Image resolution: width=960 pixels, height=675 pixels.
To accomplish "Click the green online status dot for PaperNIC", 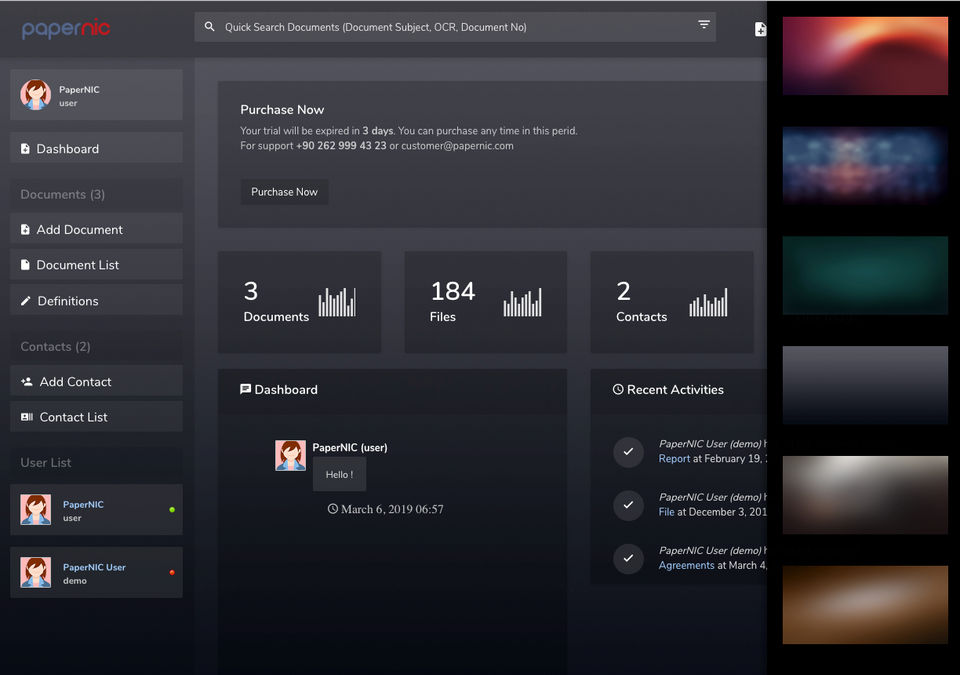I will tap(172, 510).
